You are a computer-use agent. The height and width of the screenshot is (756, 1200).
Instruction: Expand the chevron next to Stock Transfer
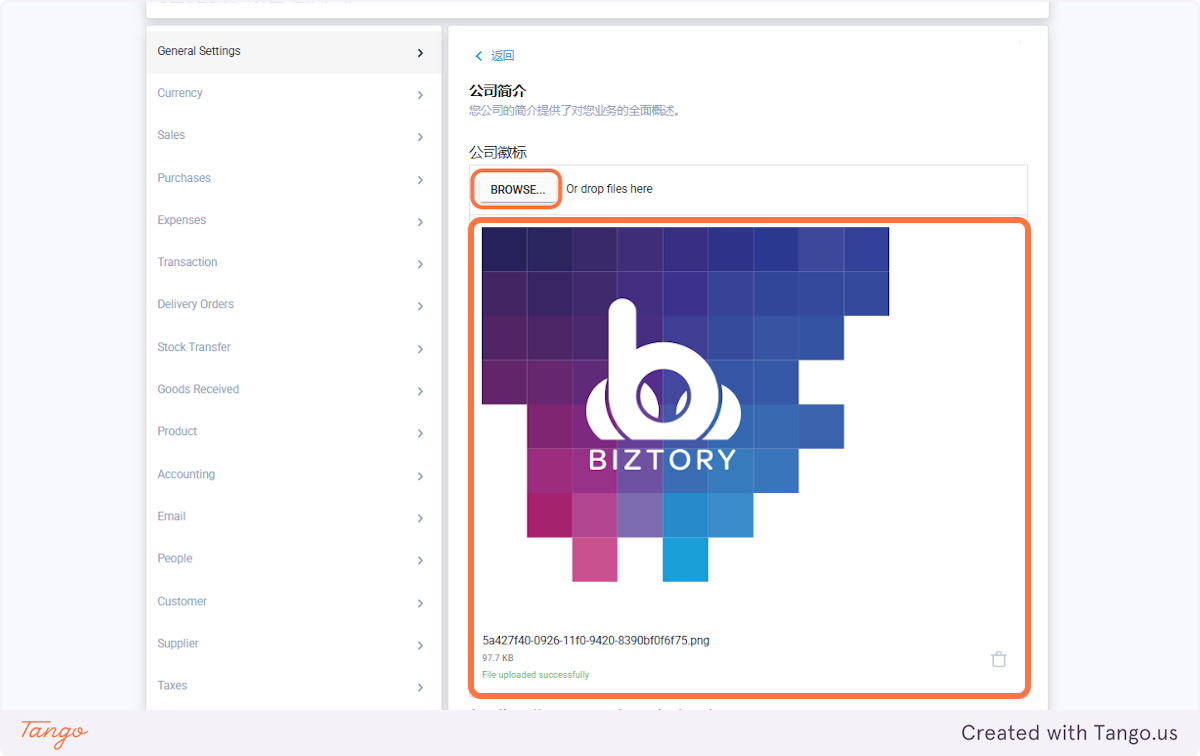click(x=420, y=349)
